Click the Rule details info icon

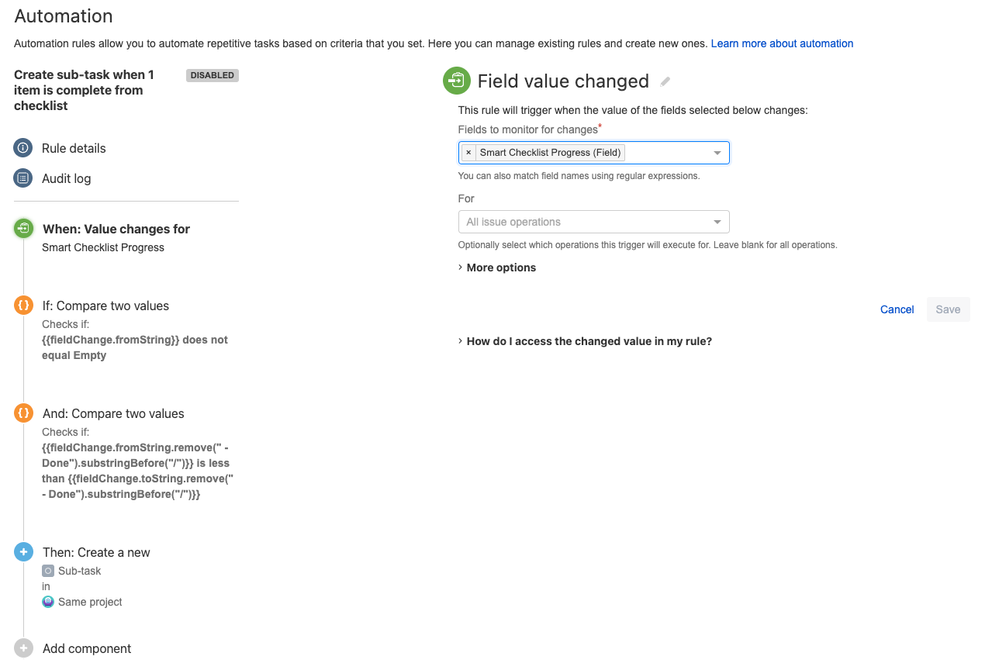coord(23,148)
